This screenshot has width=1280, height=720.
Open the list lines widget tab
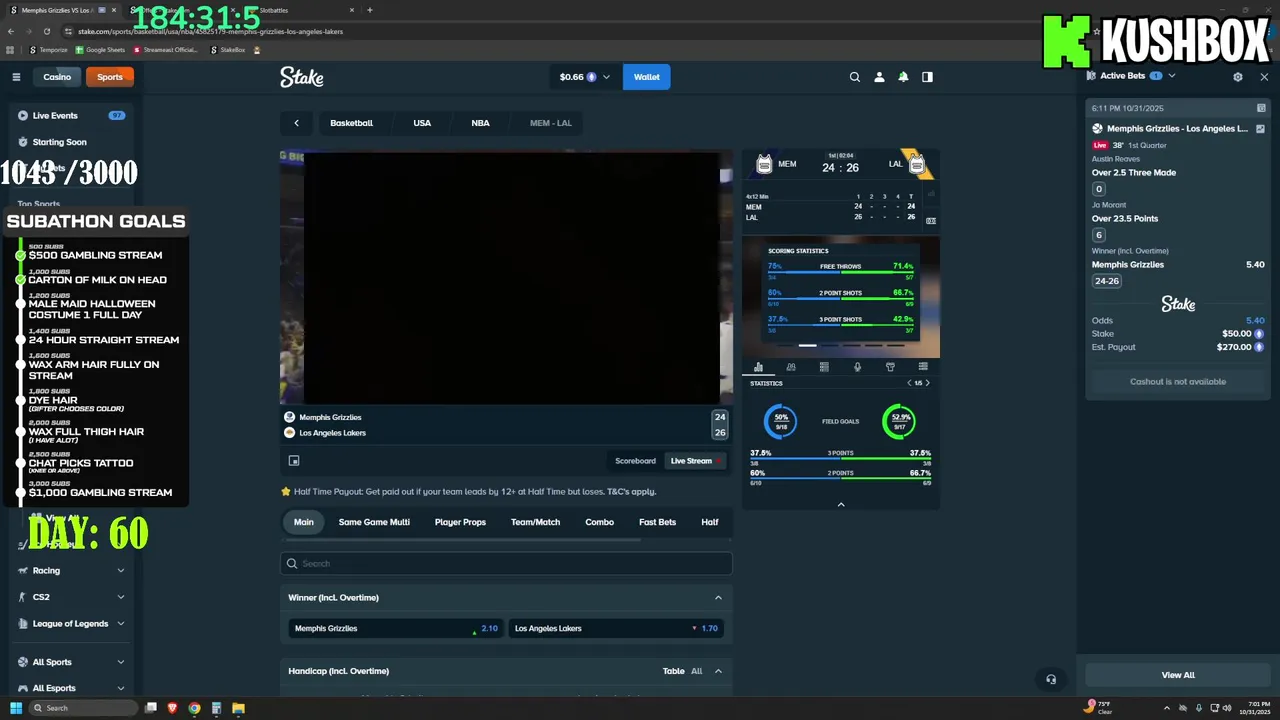tap(923, 367)
